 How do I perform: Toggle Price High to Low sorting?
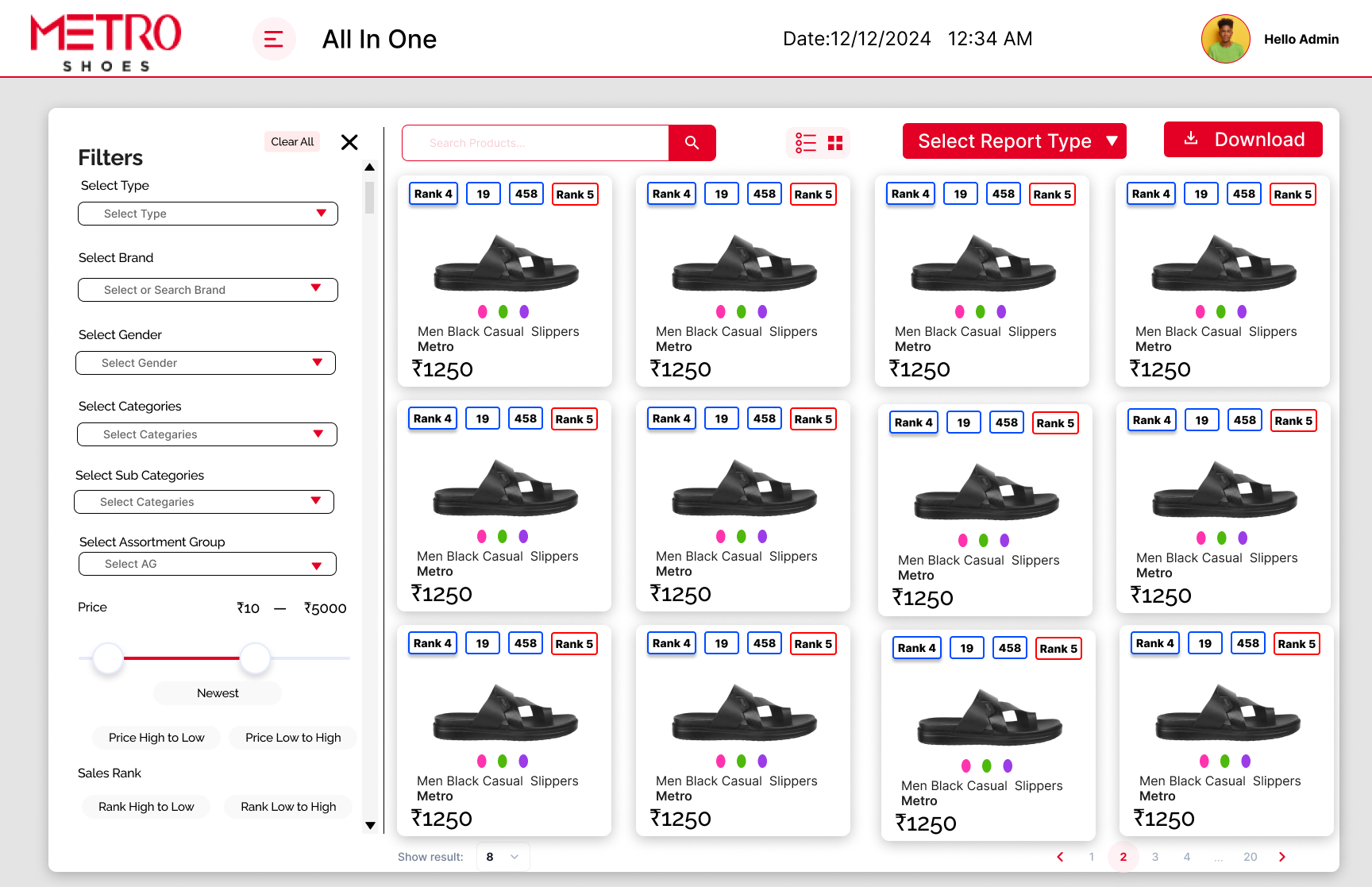pyautogui.click(x=156, y=738)
